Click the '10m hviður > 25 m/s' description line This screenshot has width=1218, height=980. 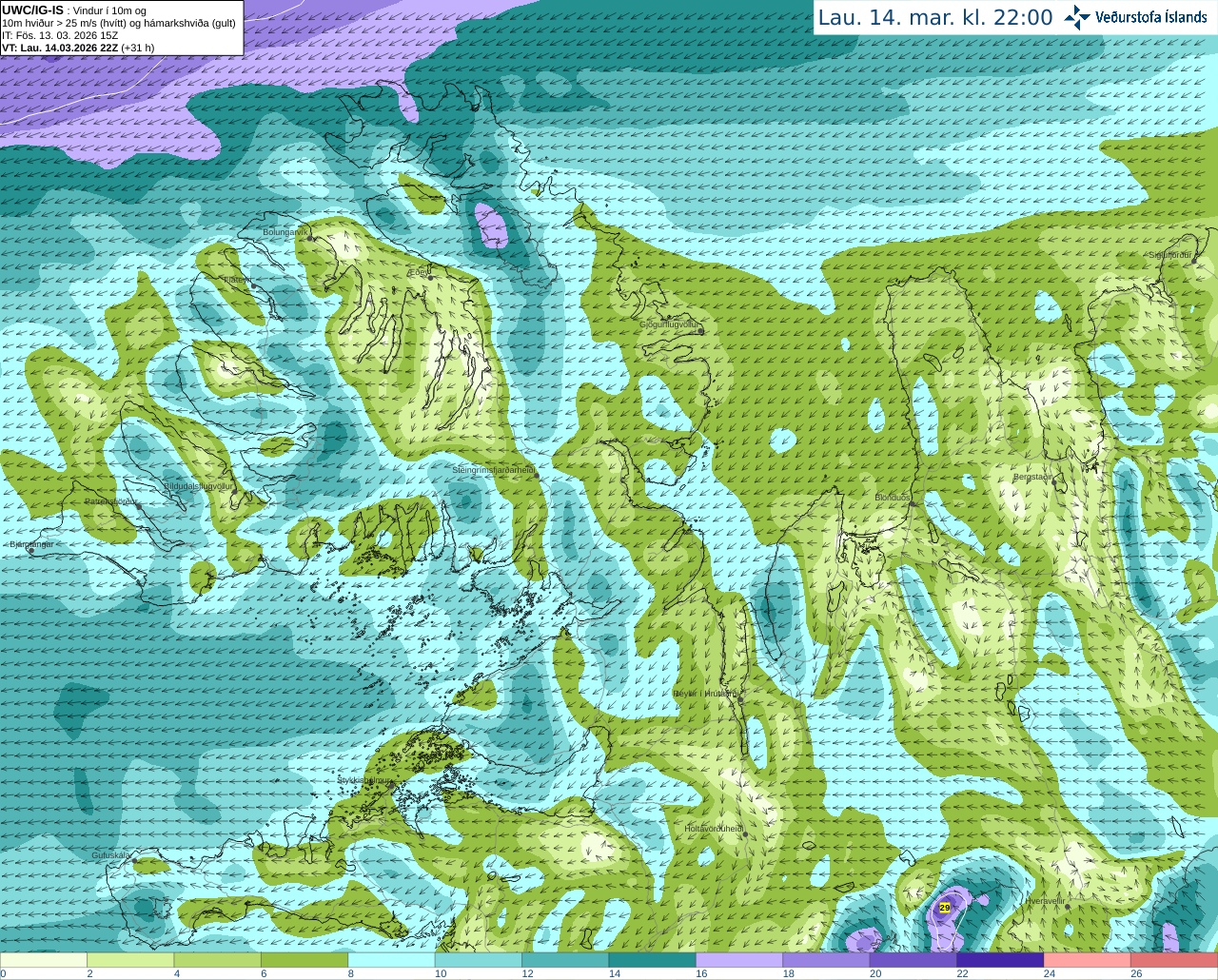119,23
